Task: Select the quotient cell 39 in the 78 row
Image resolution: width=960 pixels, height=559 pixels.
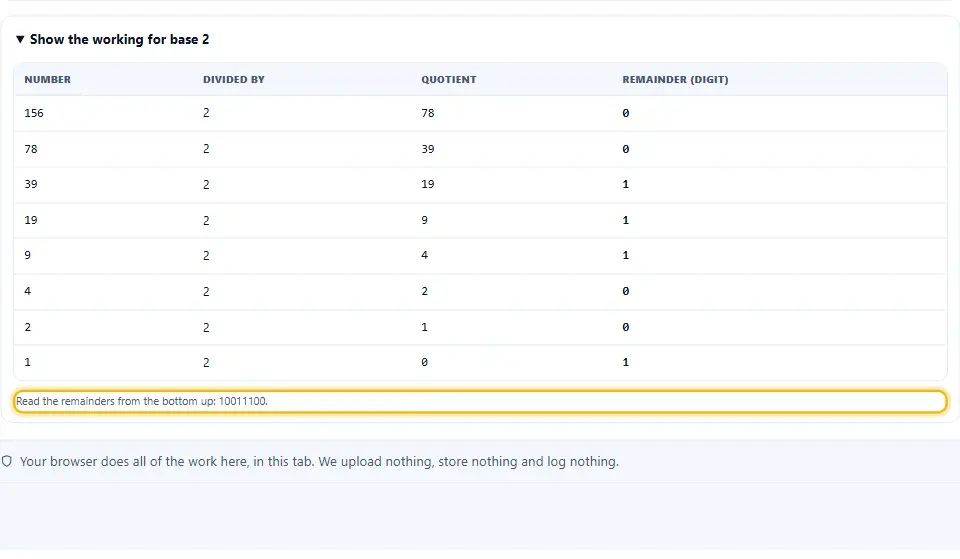Action: tap(428, 149)
